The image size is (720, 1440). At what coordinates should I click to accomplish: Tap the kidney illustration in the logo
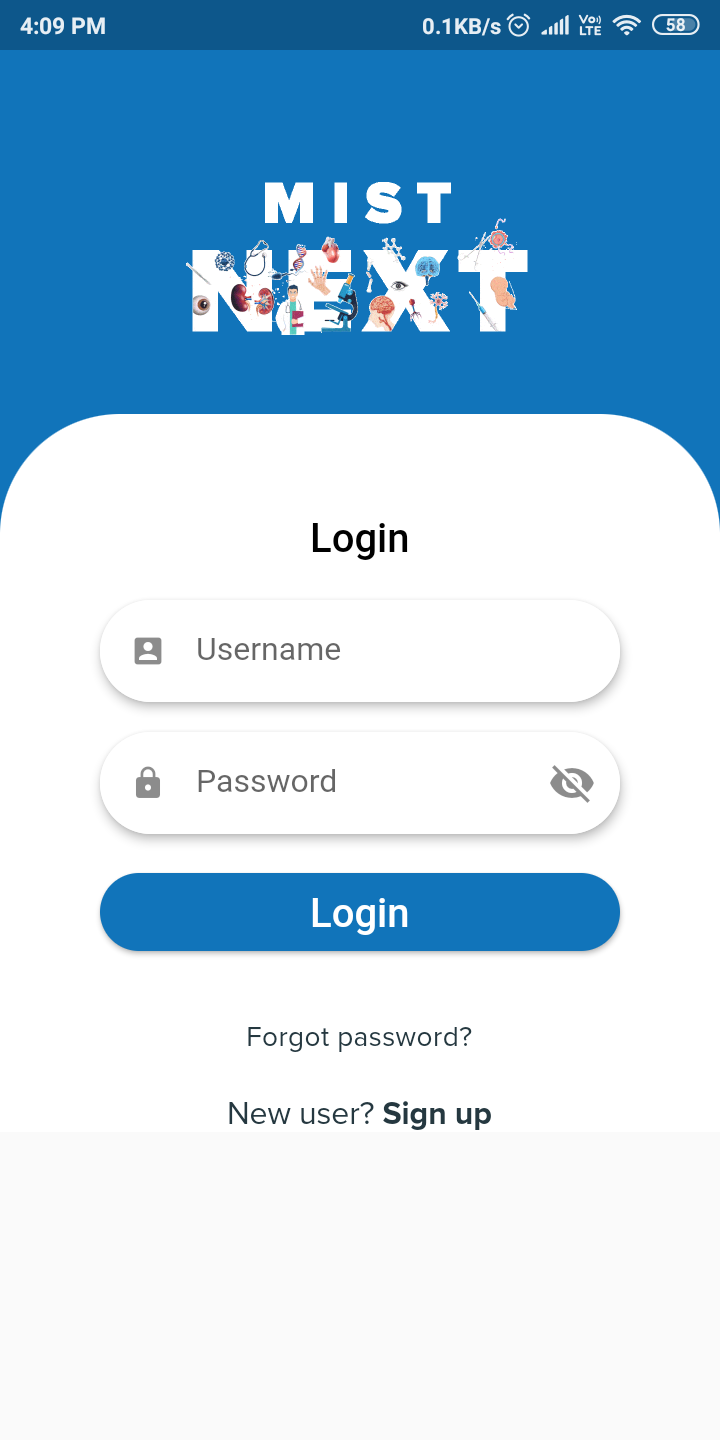[x=240, y=296]
